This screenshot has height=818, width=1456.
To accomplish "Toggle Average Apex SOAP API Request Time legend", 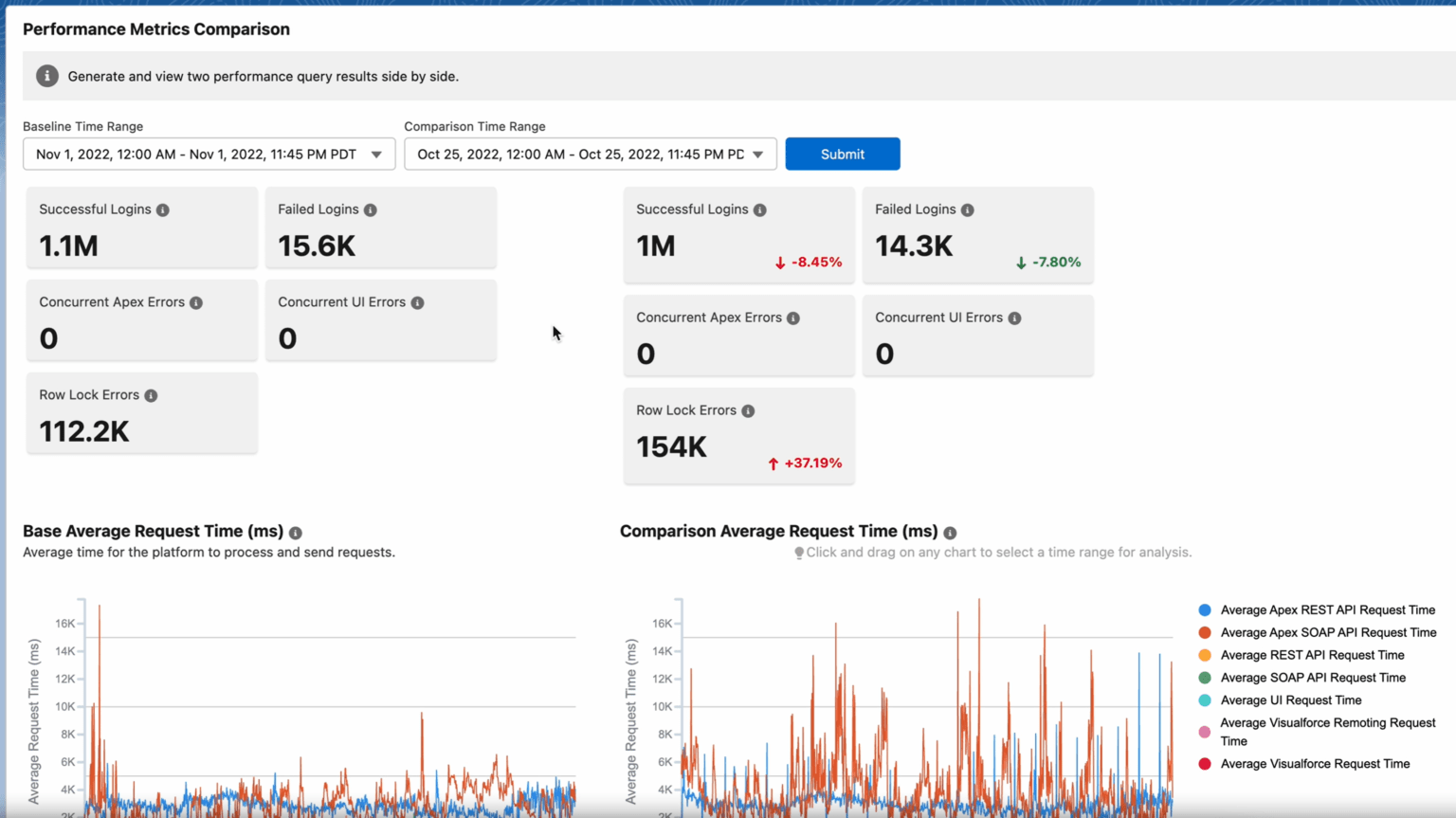I will click(1328, 633).
